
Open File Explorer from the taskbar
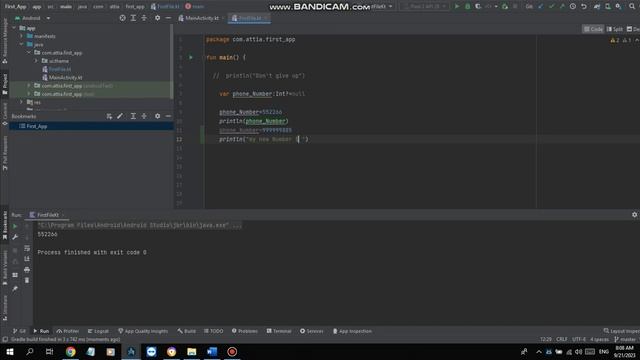(192, 351)
